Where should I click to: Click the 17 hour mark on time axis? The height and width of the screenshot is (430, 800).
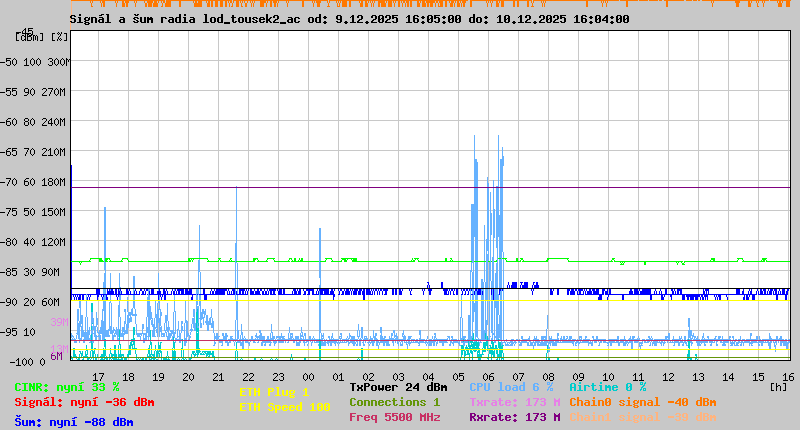click(98, 377)
